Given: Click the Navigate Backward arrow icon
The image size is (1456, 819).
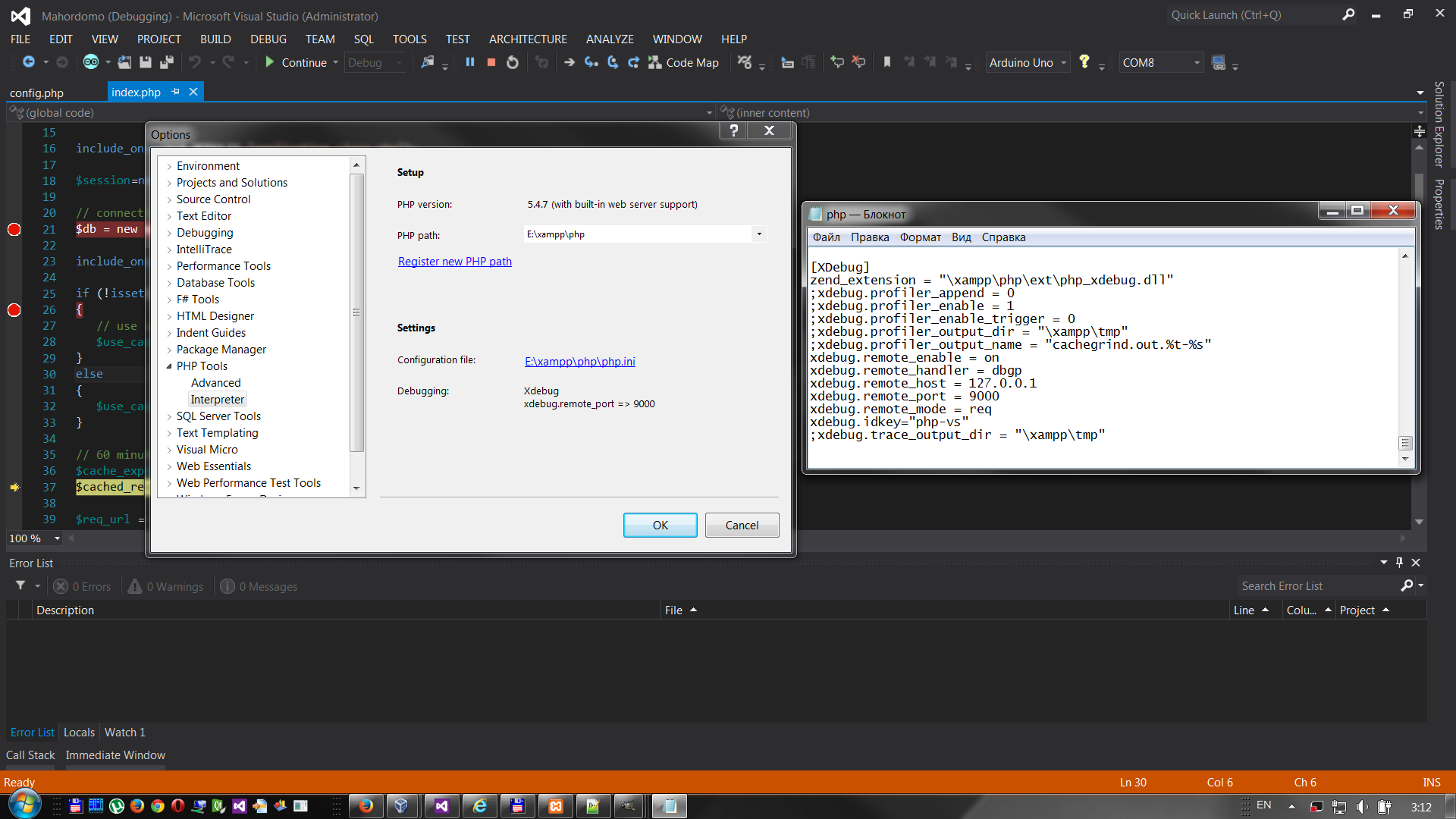Looking at the screenshot, I should click(29, 62).
